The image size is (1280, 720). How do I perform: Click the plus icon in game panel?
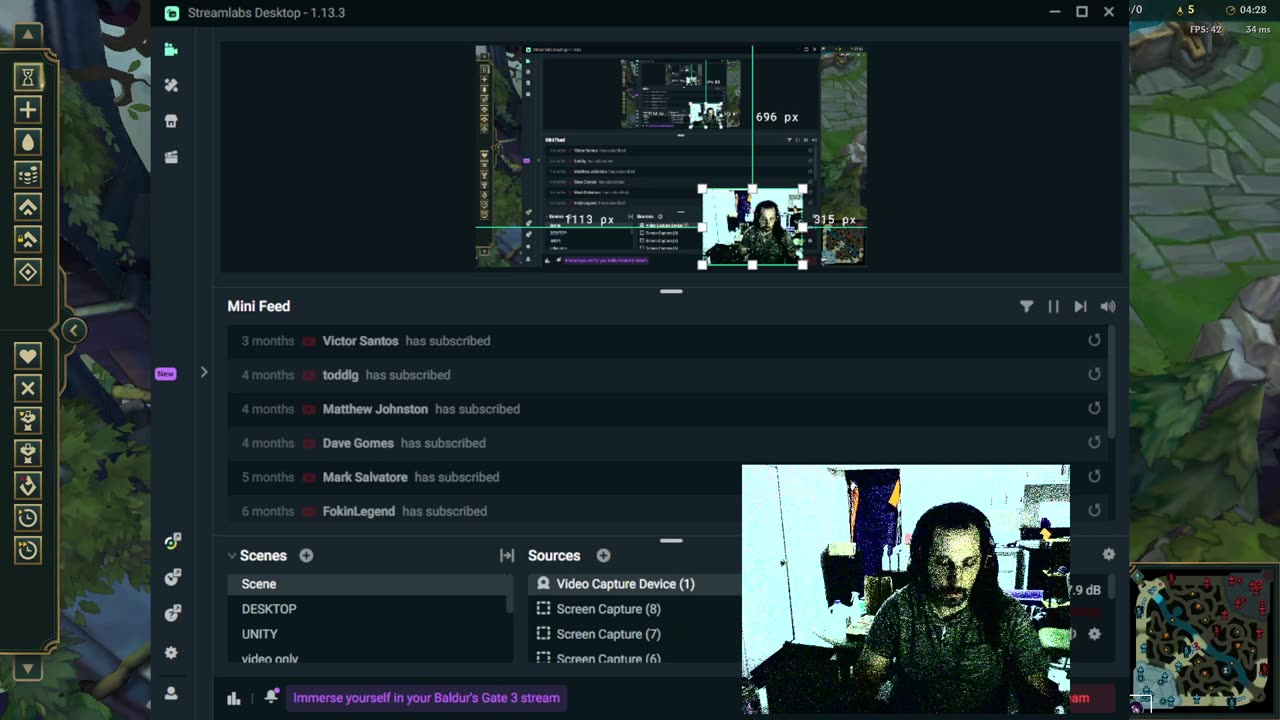coord(28,110)
